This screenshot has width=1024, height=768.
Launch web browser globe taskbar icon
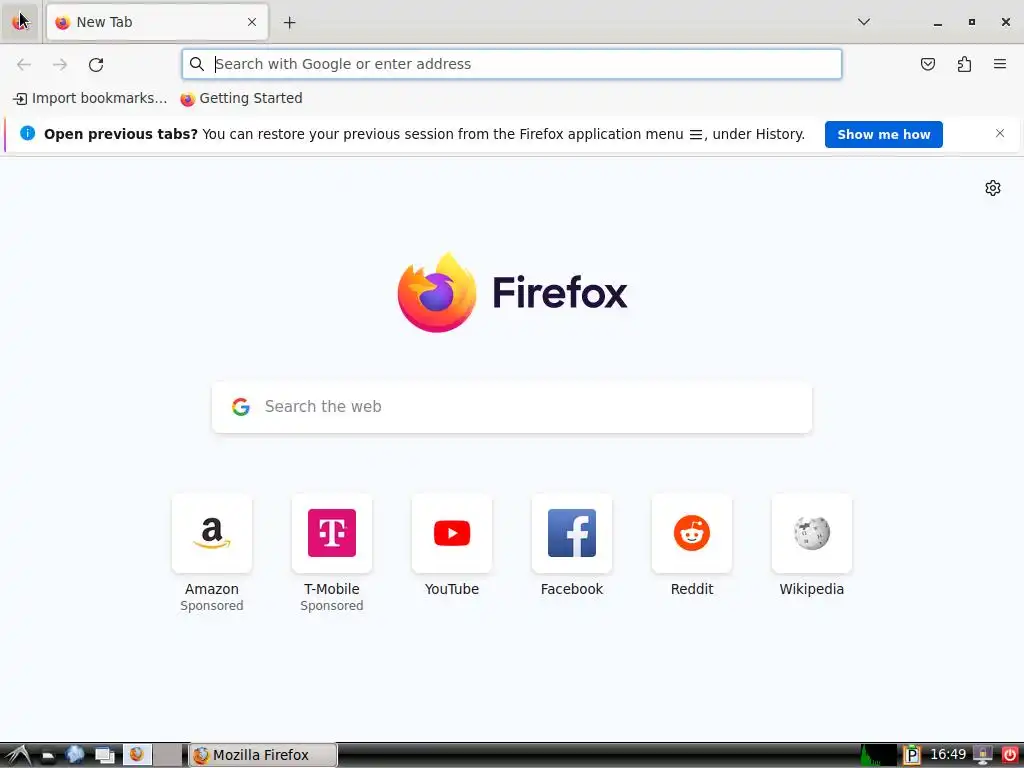(75, 755)
